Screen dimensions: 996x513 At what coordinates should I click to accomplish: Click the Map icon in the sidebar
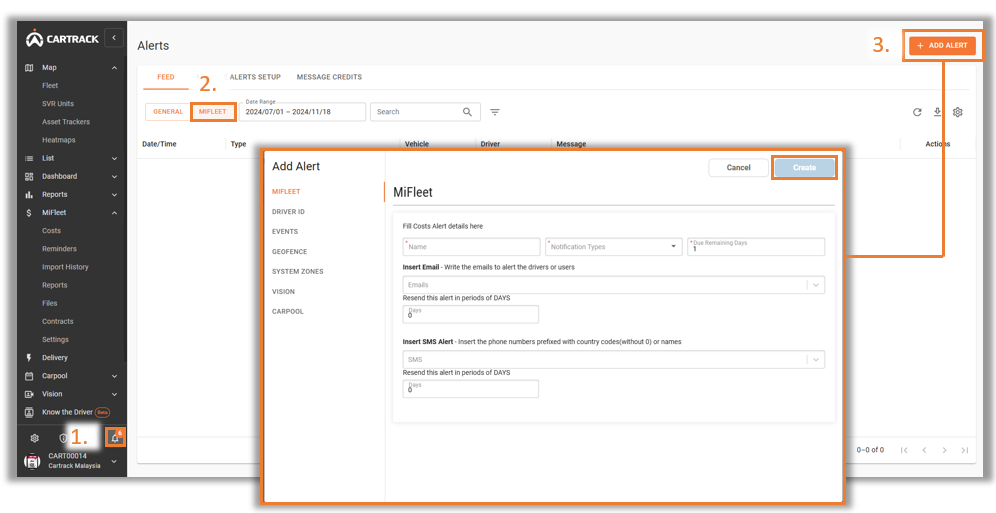[29, 67]
